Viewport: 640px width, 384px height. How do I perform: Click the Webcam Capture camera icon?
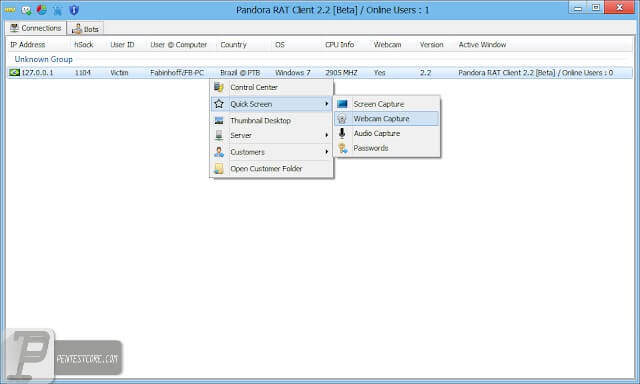pos(342,119)
